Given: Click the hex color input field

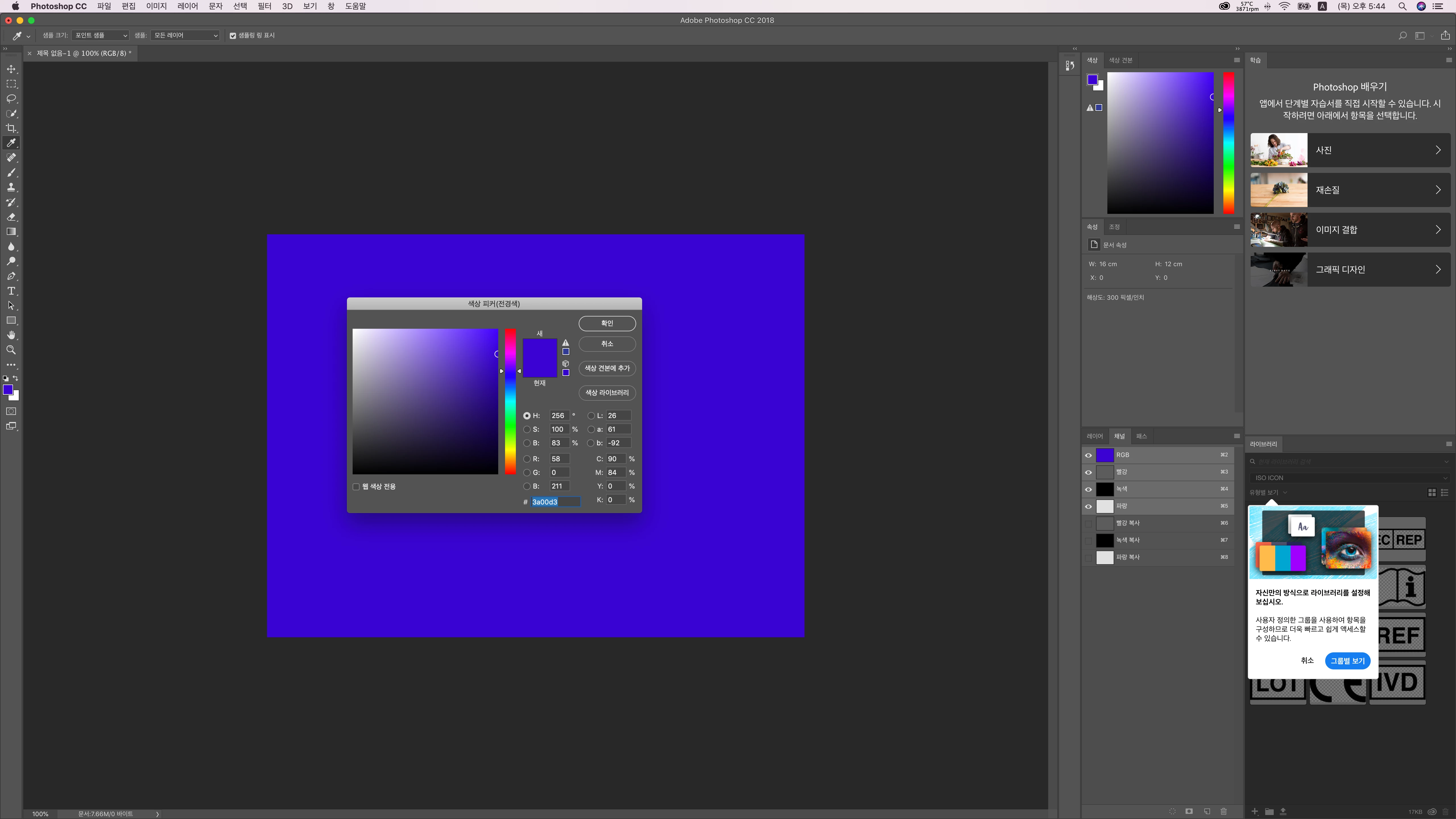Looking at the screenshot, I should 555,502.
